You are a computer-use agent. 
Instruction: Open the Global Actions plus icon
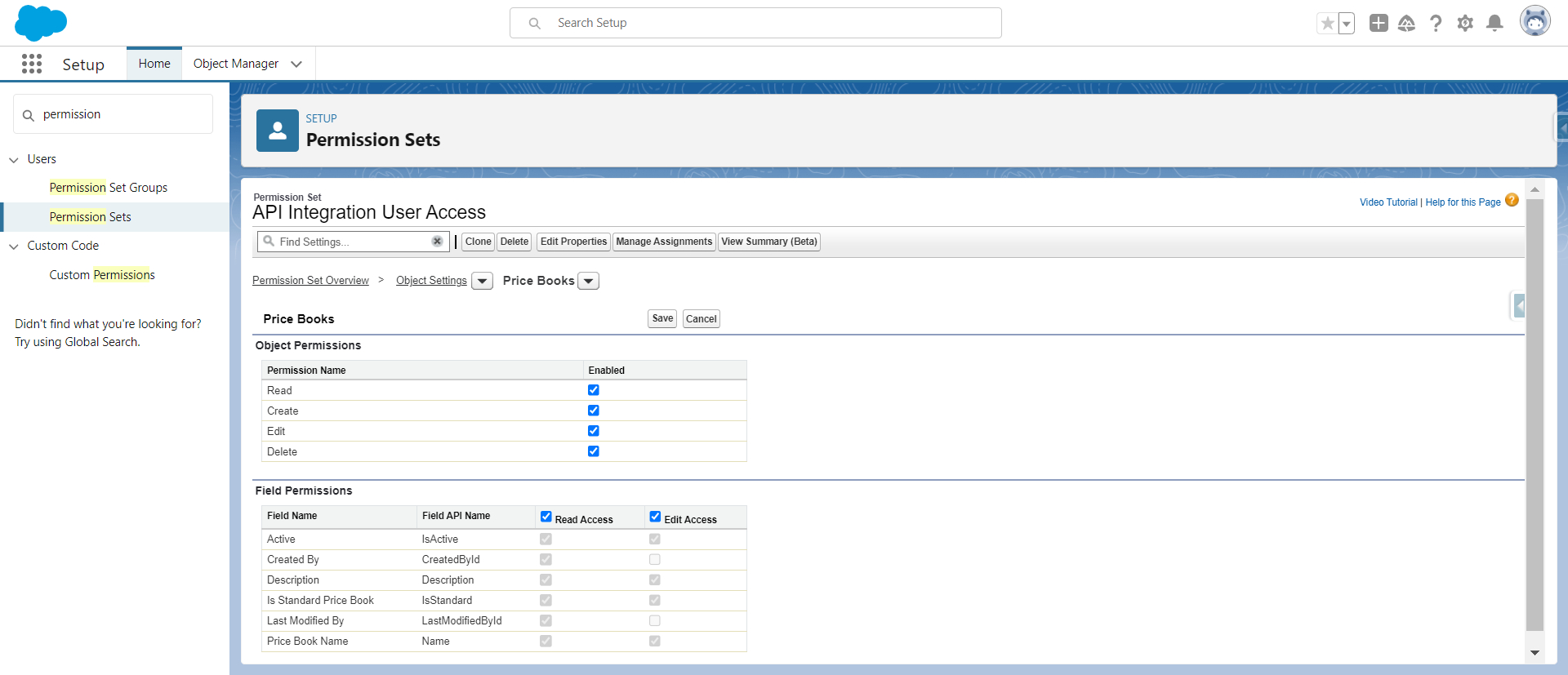[1379, 23]
